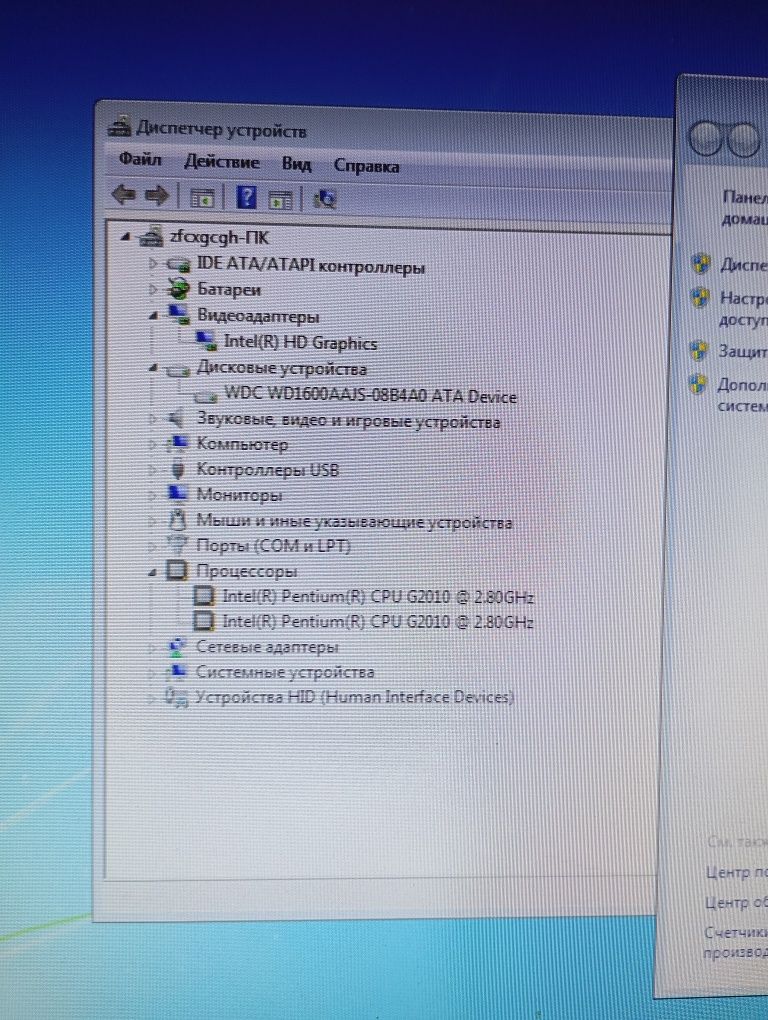
Task: Click Счетчики производ… link in System window
Action: 735,941
